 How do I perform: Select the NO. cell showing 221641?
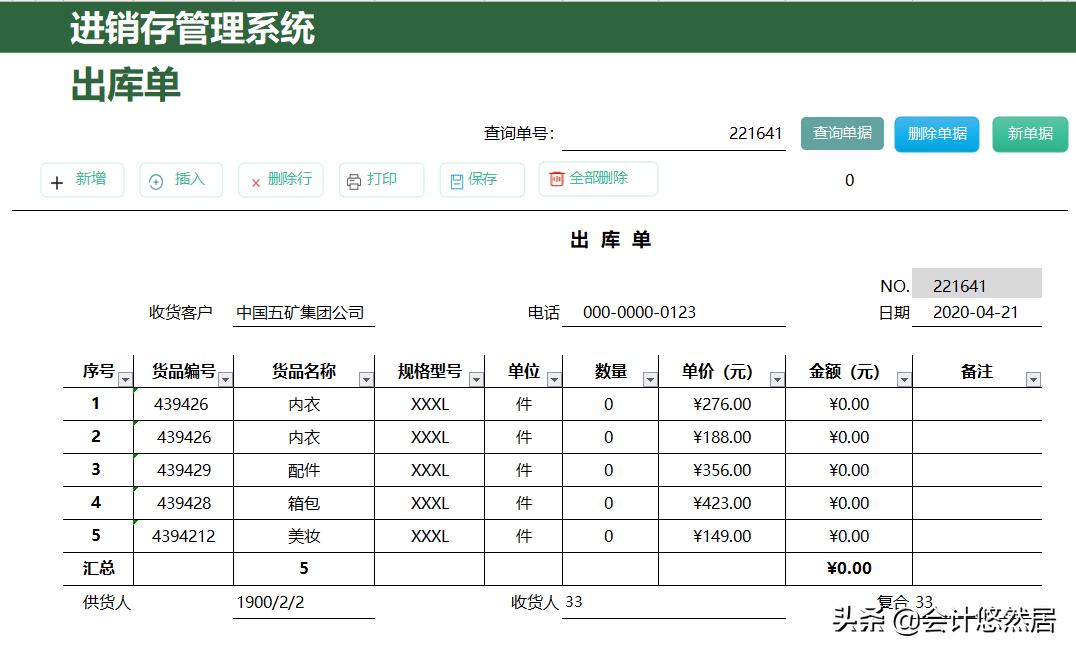click(977, 283)
